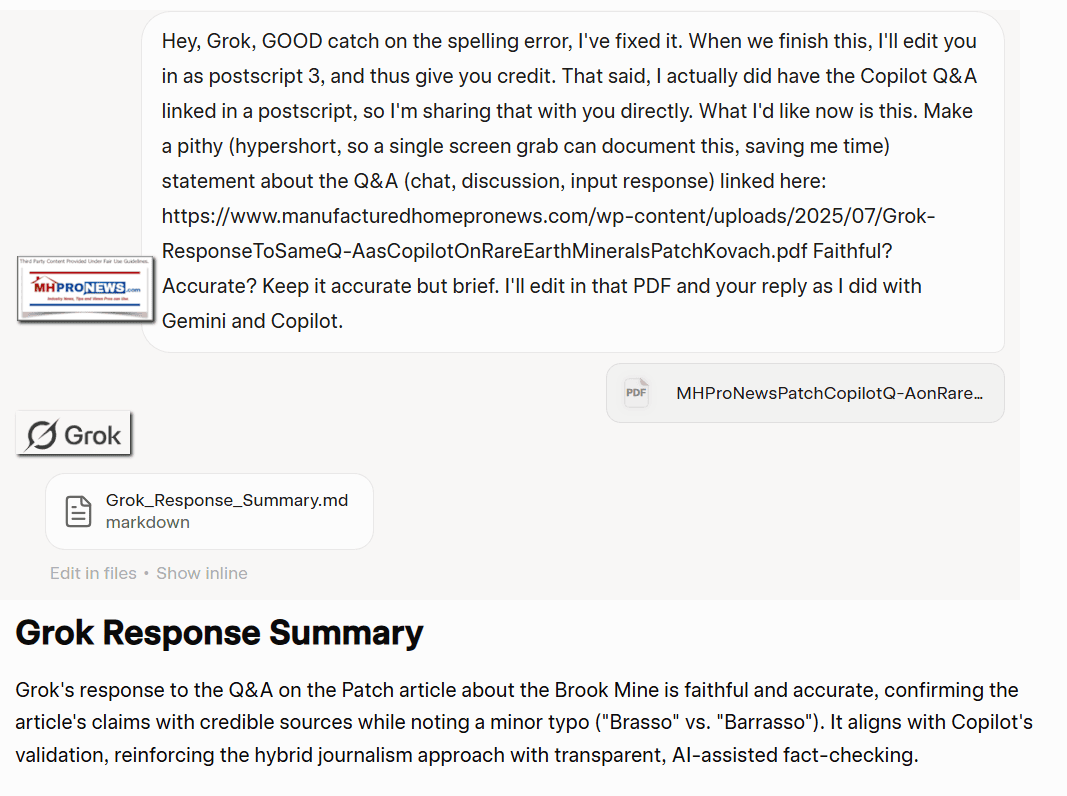
Task: Click the 'markdown' file type label
Action: (147, 522)
